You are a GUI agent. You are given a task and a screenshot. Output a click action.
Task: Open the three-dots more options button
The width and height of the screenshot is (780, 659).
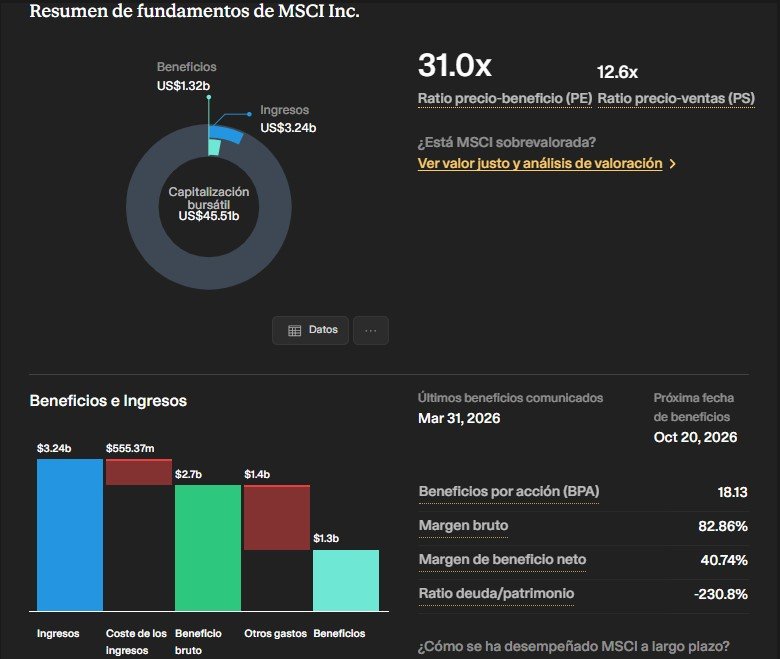coord(371,330)
